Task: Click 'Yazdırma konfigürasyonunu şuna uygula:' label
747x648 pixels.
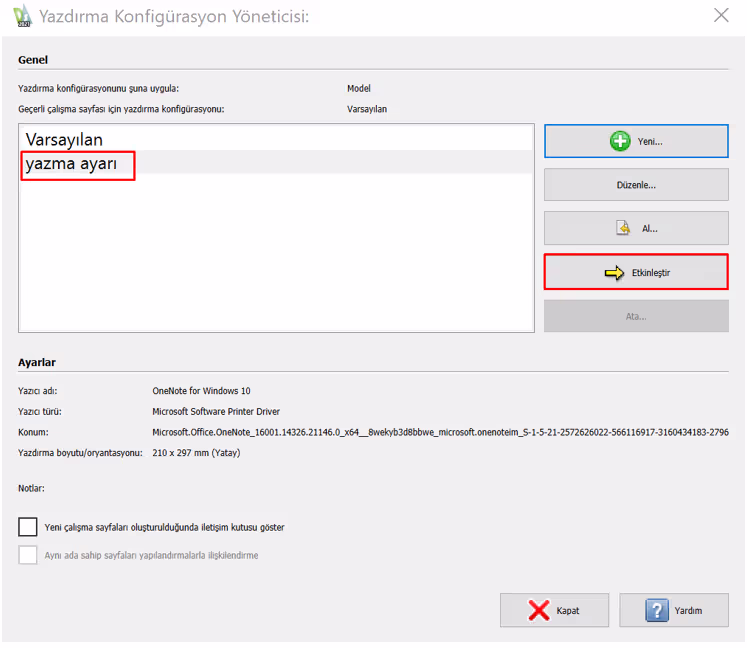Action: [98, 89]
